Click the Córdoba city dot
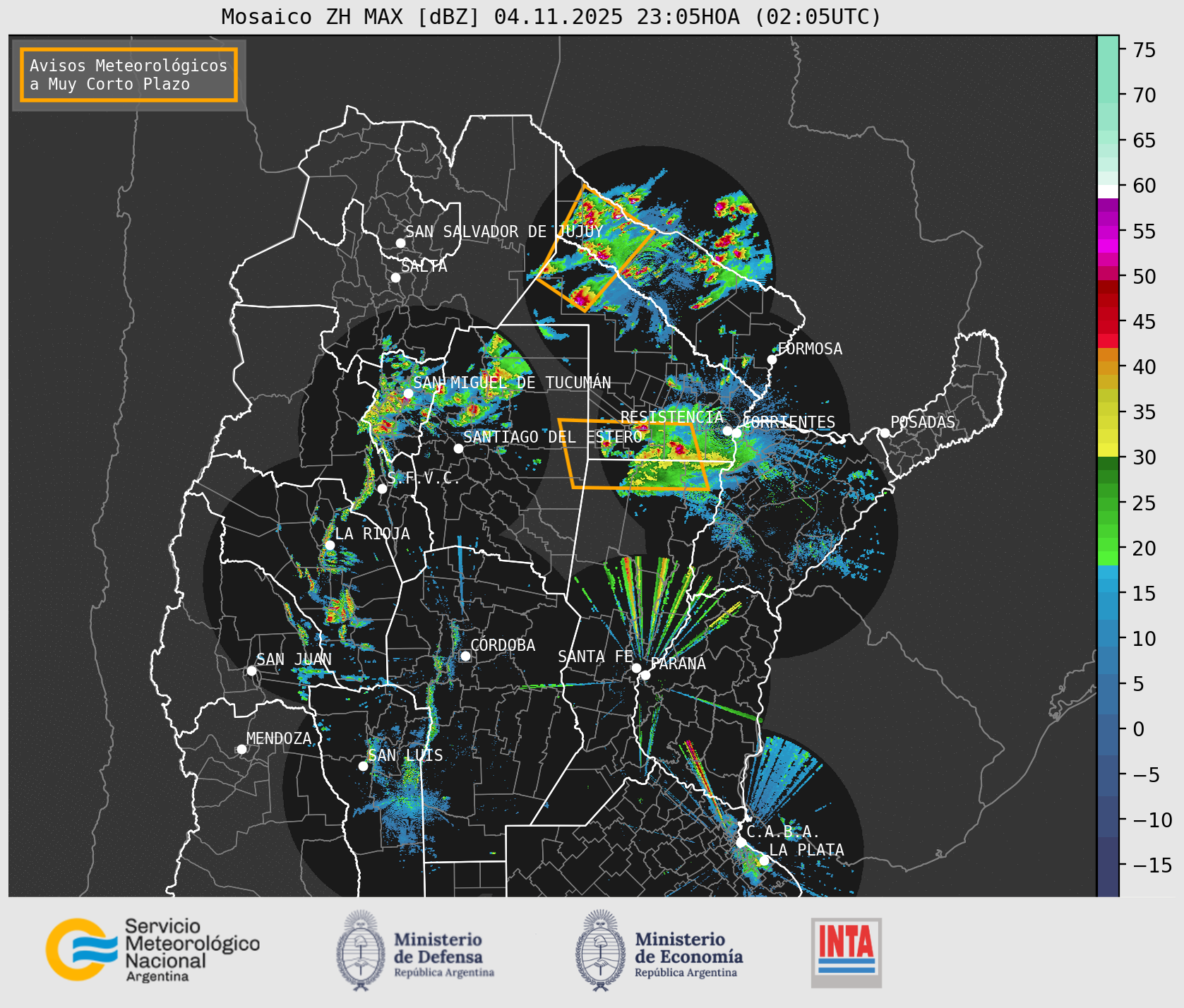Viewport: 1184px width, 1008px height. pos(465,656)
